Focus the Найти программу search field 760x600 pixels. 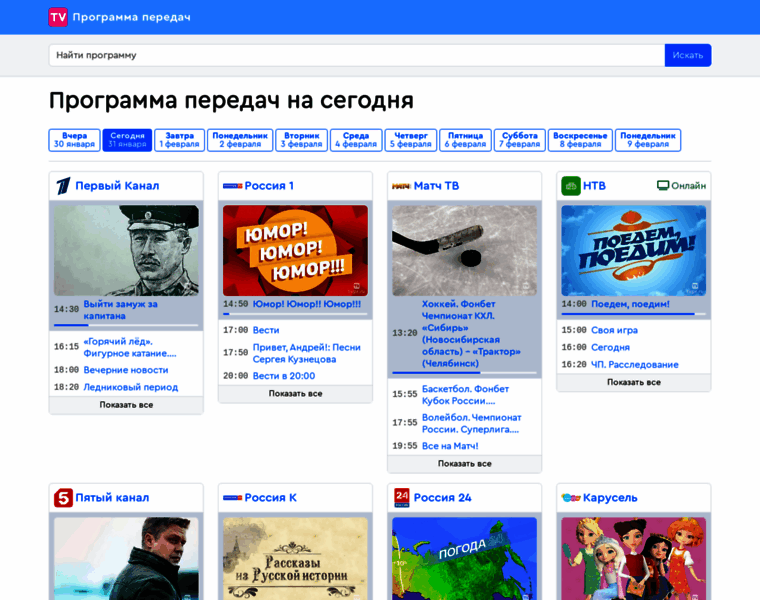[x=356, y=55]
